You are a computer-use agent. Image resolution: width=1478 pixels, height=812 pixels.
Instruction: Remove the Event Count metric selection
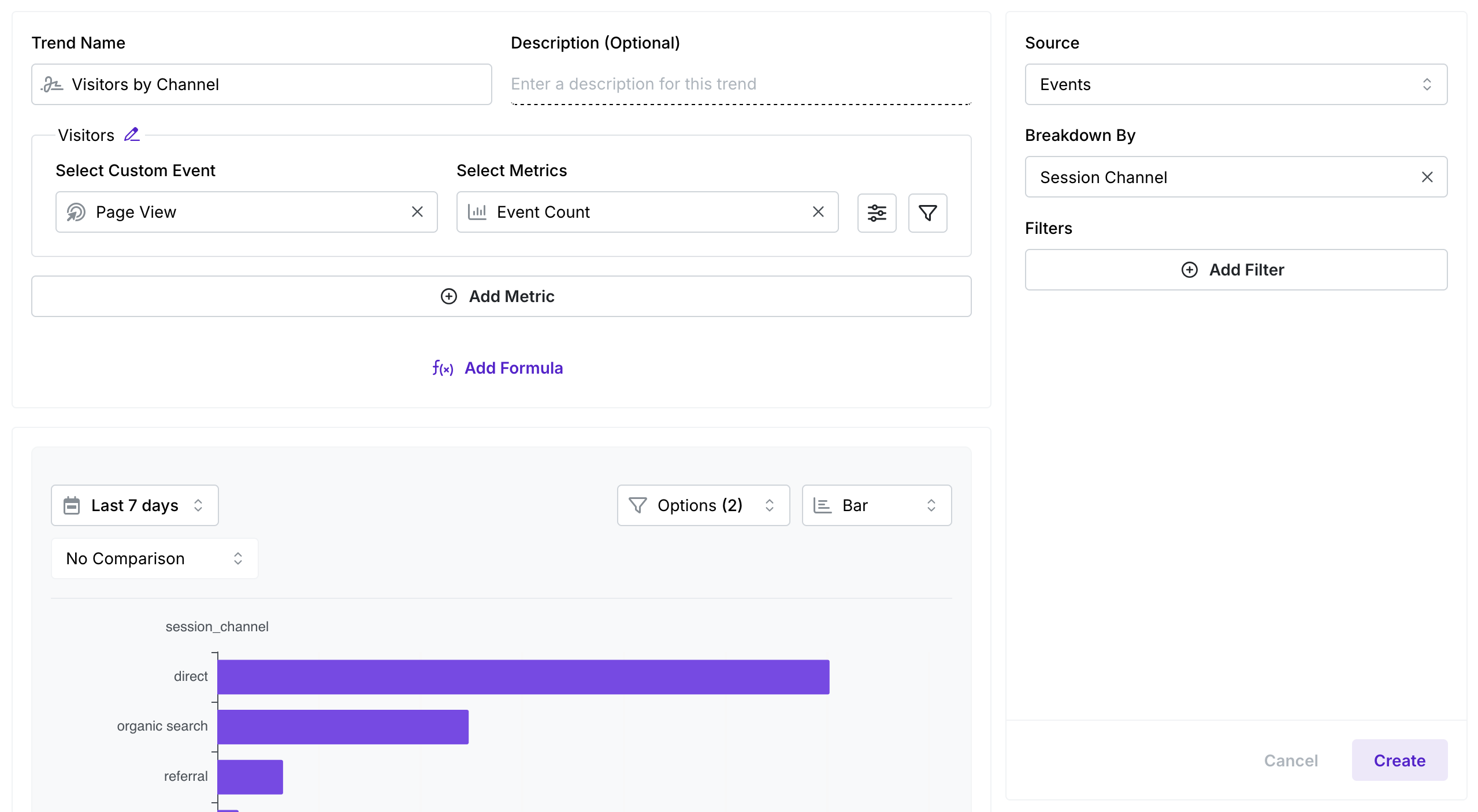818,212
